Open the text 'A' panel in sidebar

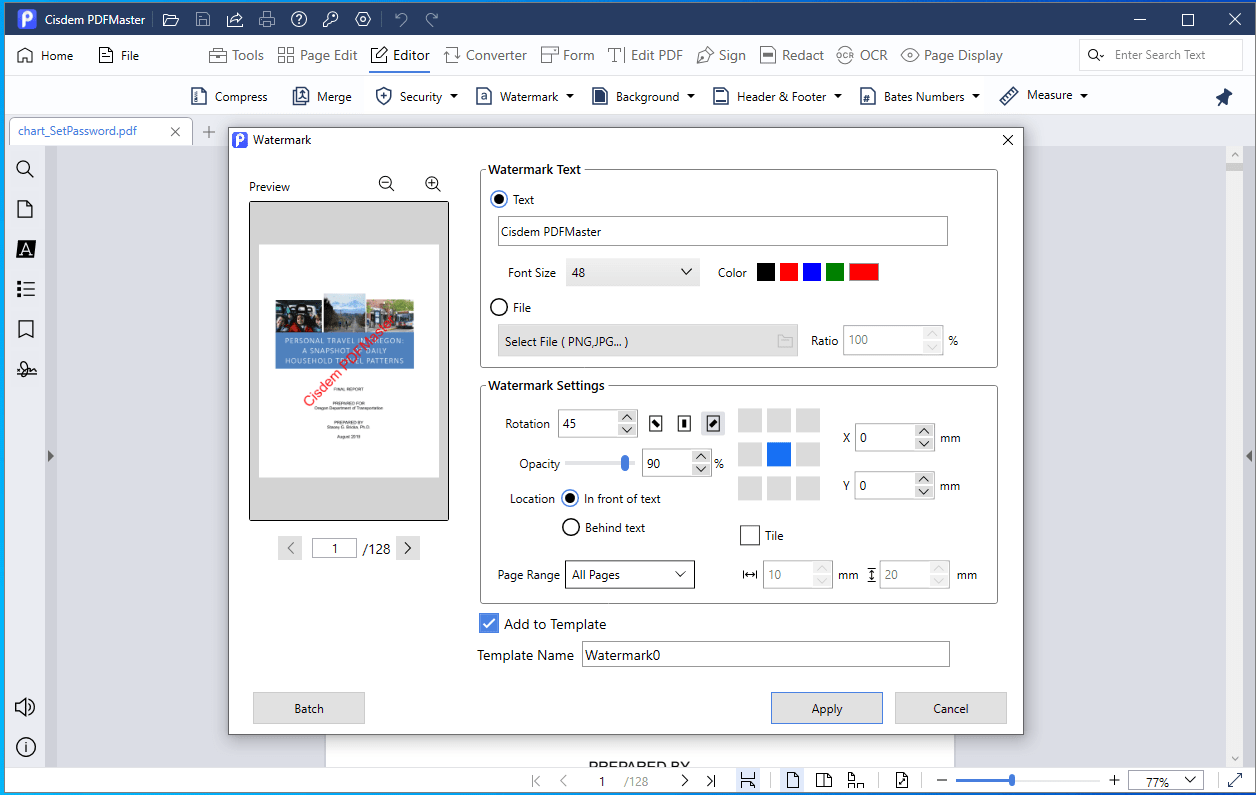click(26, 249)
